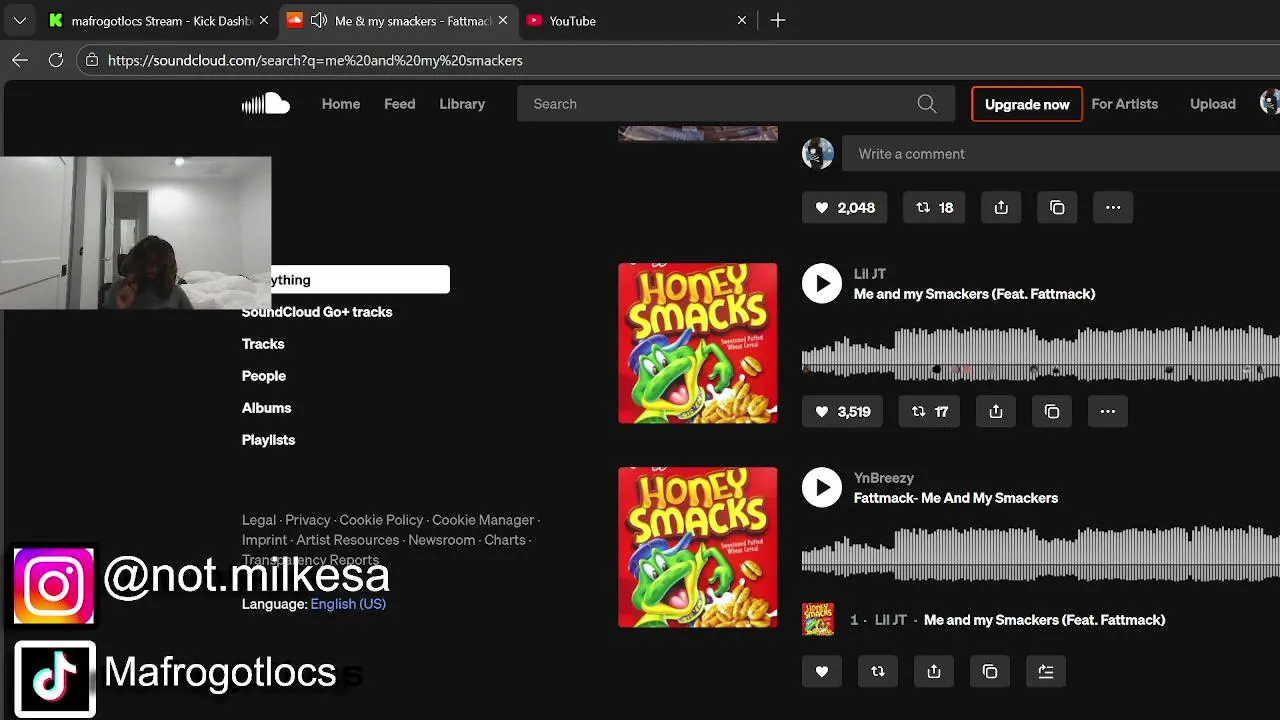This screenshot has width=1280, height=720.
Task: Open the YnBreezy user link
Action: [884, 478]
